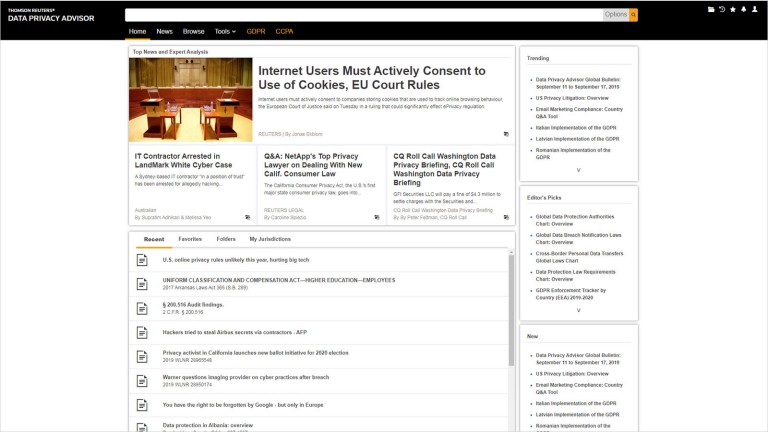Open the GDPR navigation item

tap(256, 31)
